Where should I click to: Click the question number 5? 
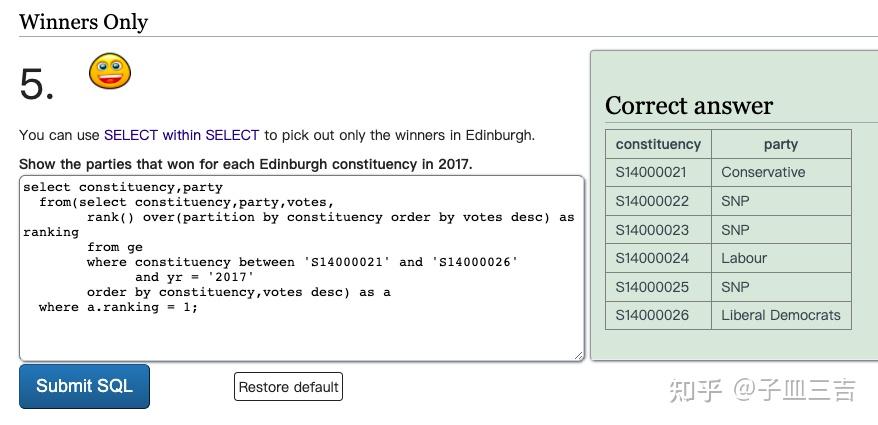coord(36,85)
